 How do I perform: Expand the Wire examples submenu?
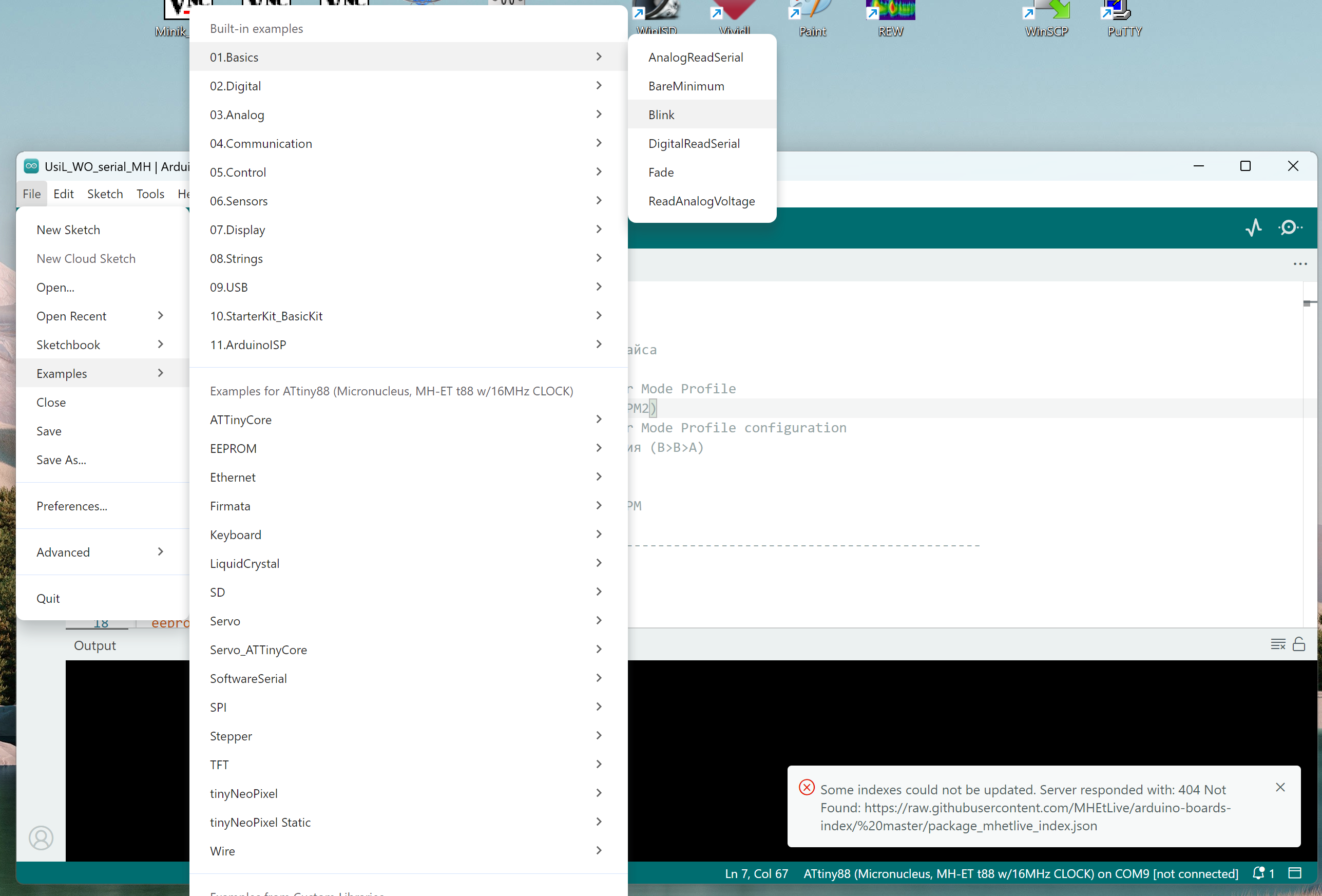coord(409,850)
